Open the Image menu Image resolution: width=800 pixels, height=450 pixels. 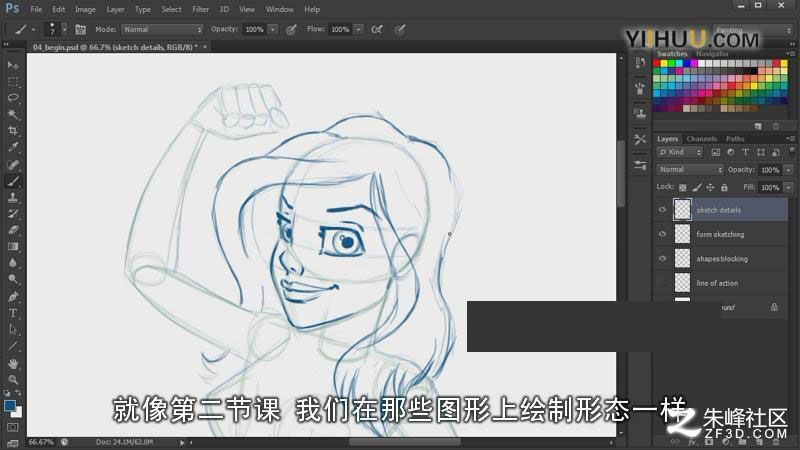[x=85, y=9]
